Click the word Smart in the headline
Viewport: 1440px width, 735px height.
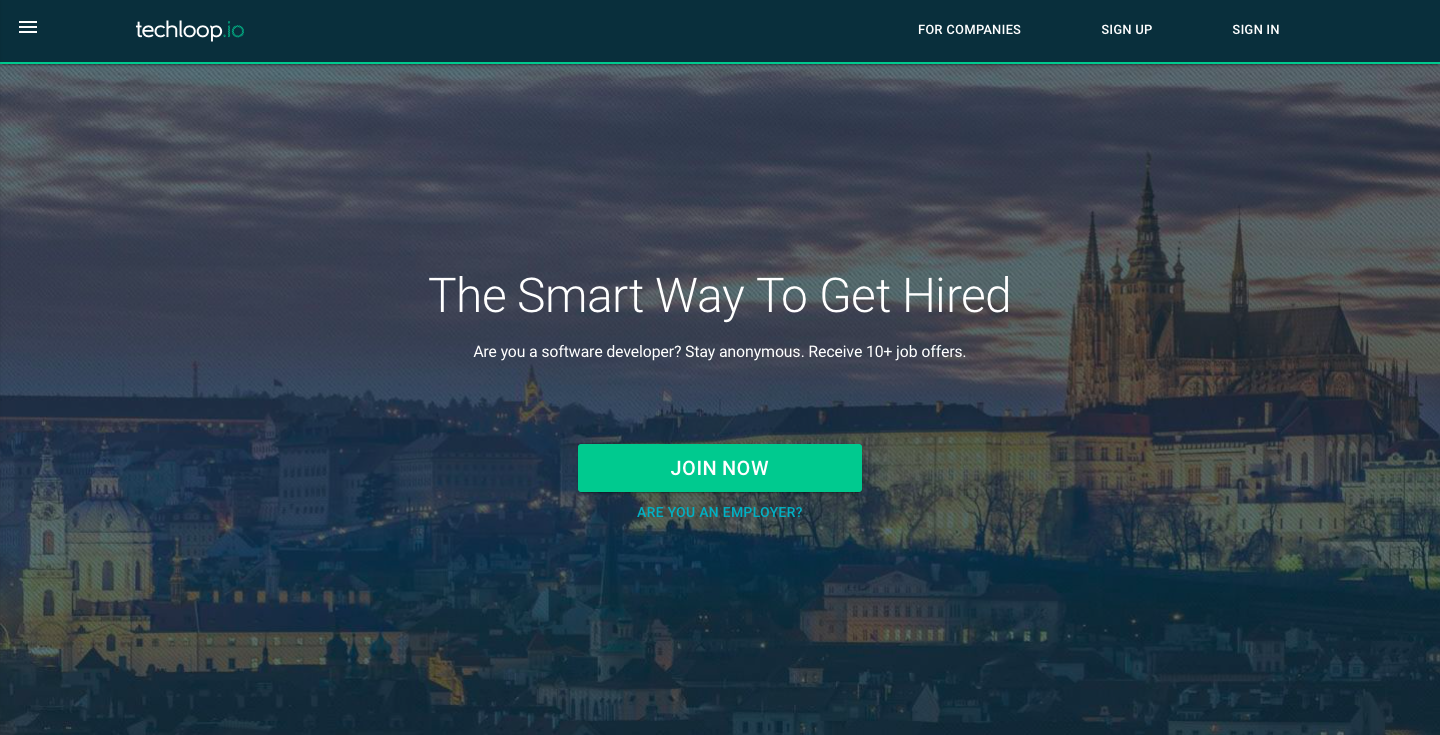tap(581, 296)
